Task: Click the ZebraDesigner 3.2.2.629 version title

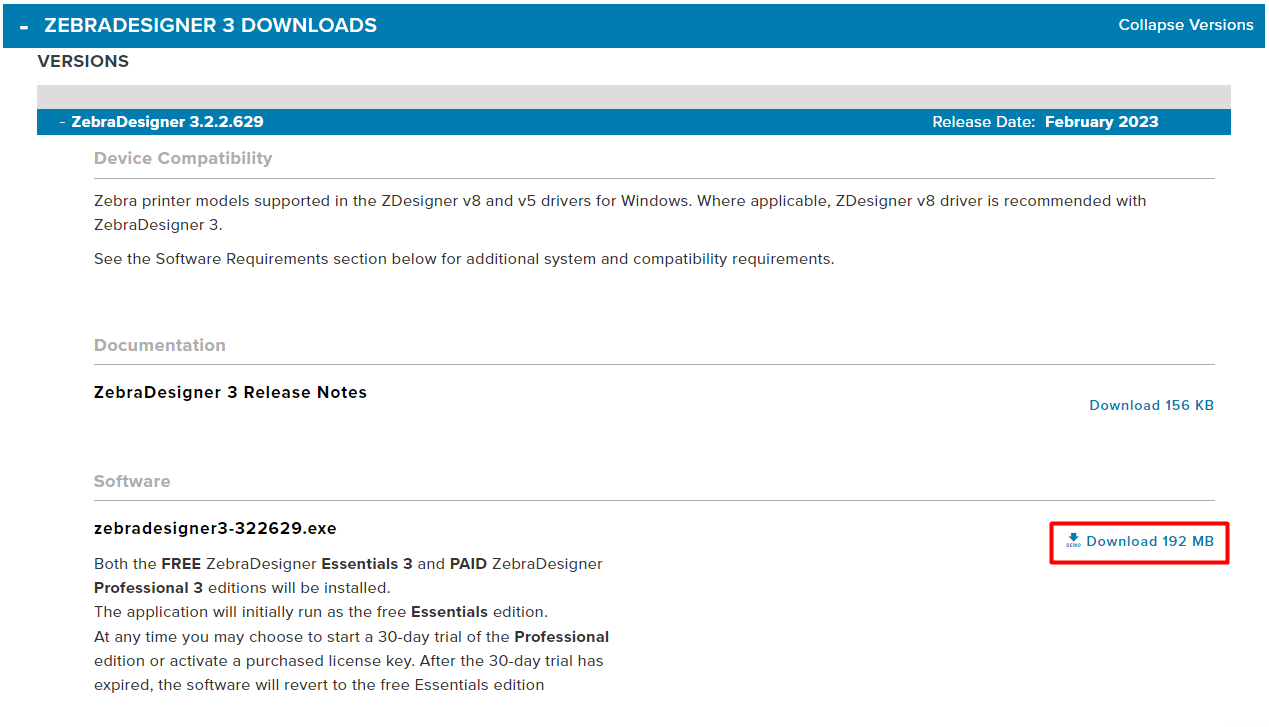Action: pyautogui.click(x=167, y=122)
